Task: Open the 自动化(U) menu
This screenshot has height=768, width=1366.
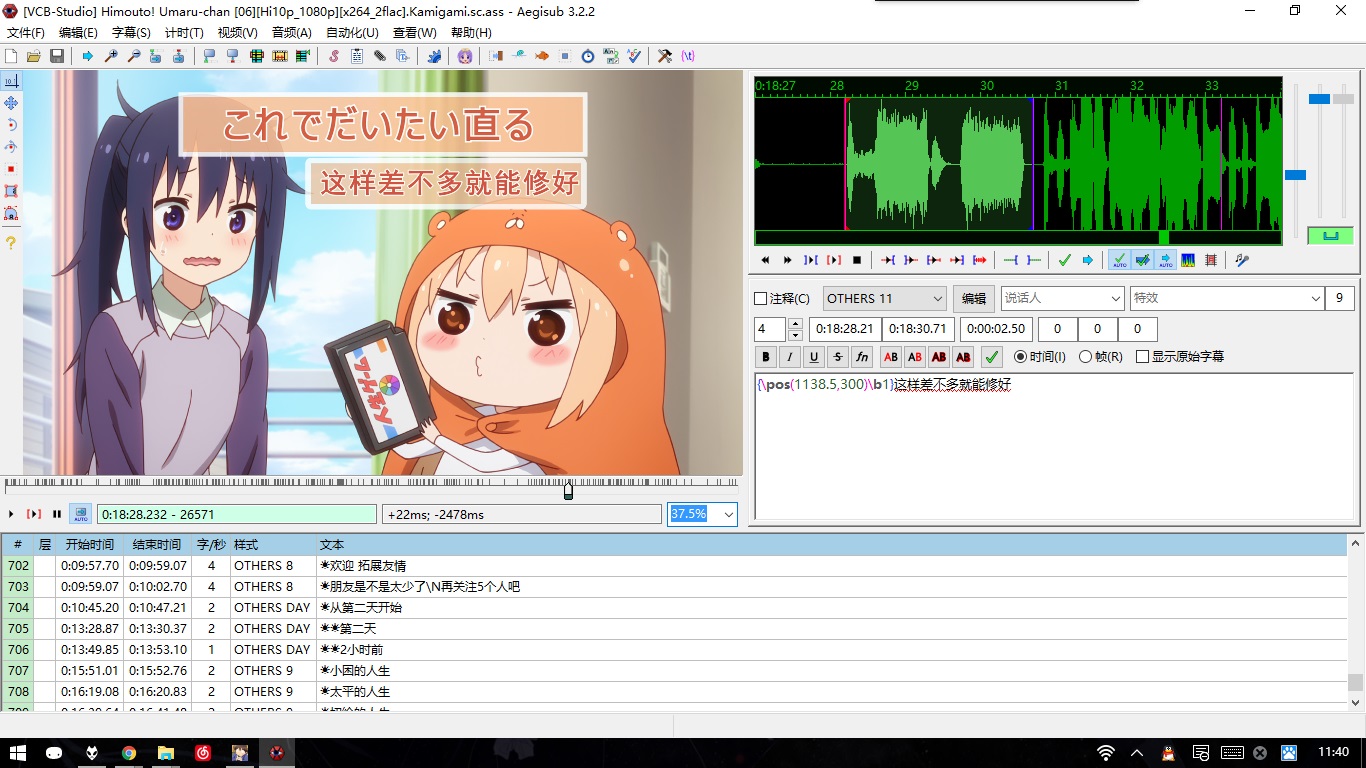Action: click(x=352, y=32)
